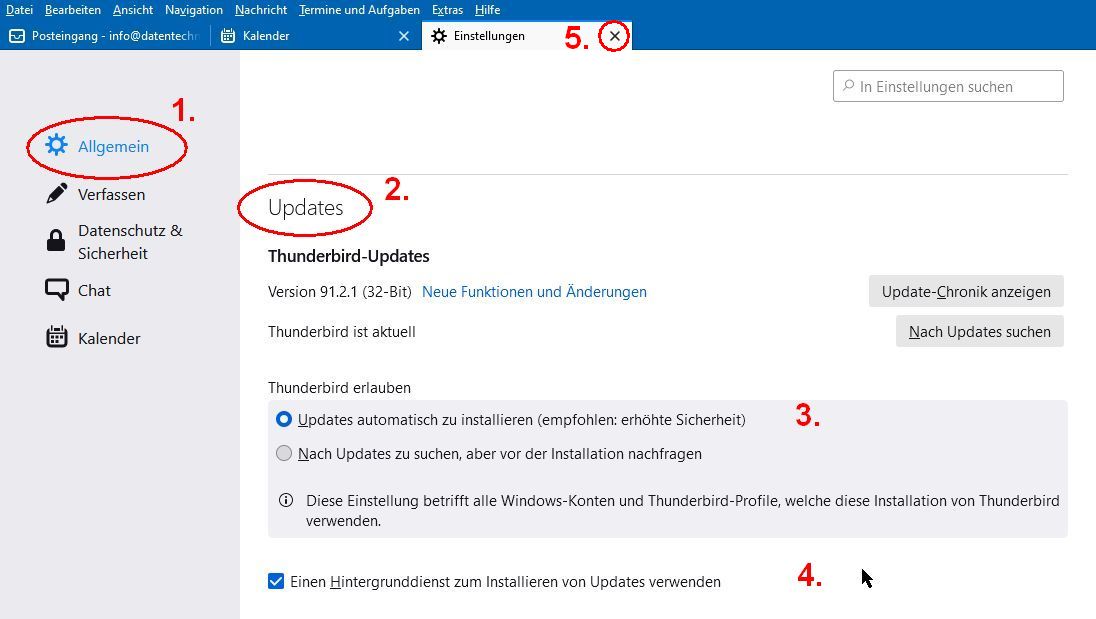Select Allgemein in the settings sidebar
Screen dimensions: 1096x619
(113, 146)
